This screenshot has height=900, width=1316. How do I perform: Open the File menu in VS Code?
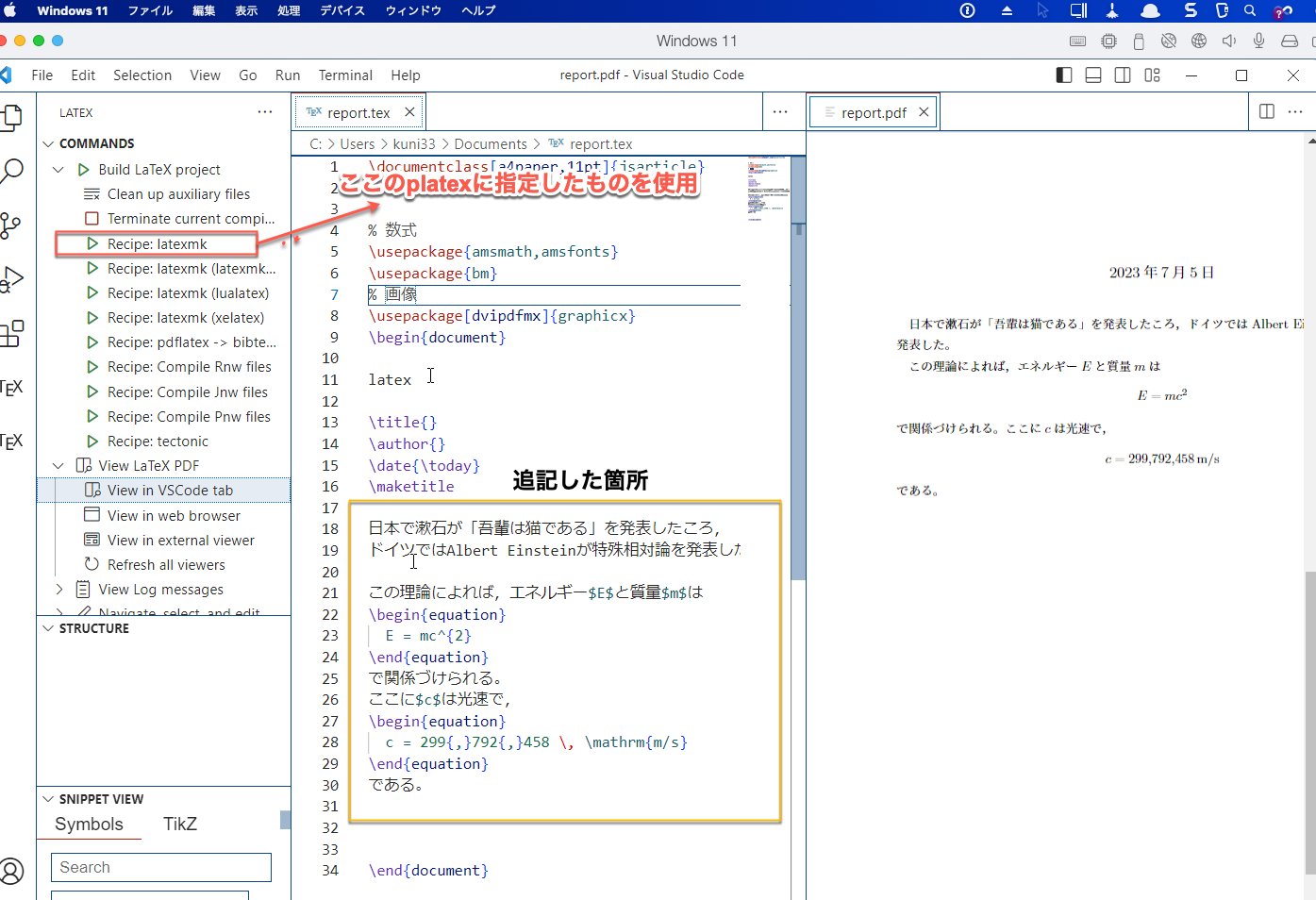(x=42, y=75)
